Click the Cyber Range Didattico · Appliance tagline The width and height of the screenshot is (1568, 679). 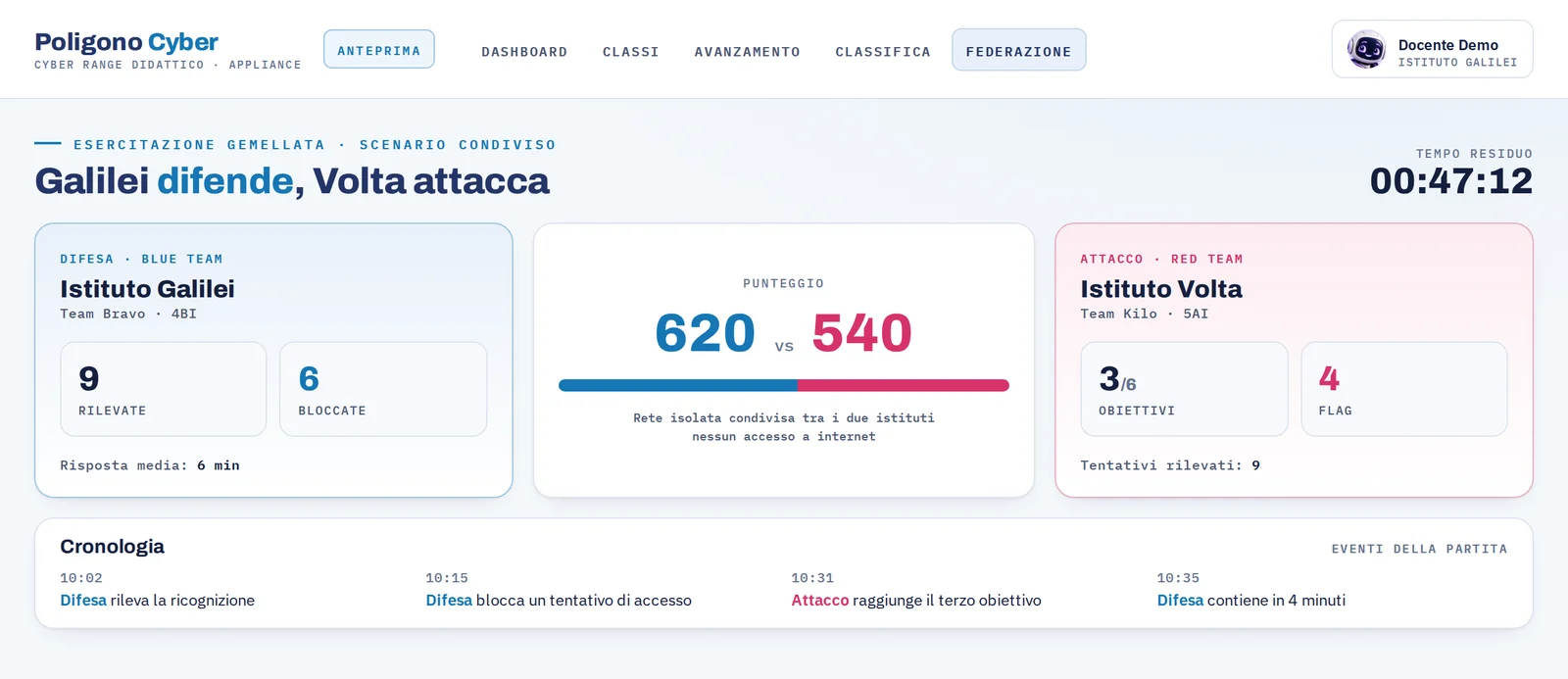(168, 65)
